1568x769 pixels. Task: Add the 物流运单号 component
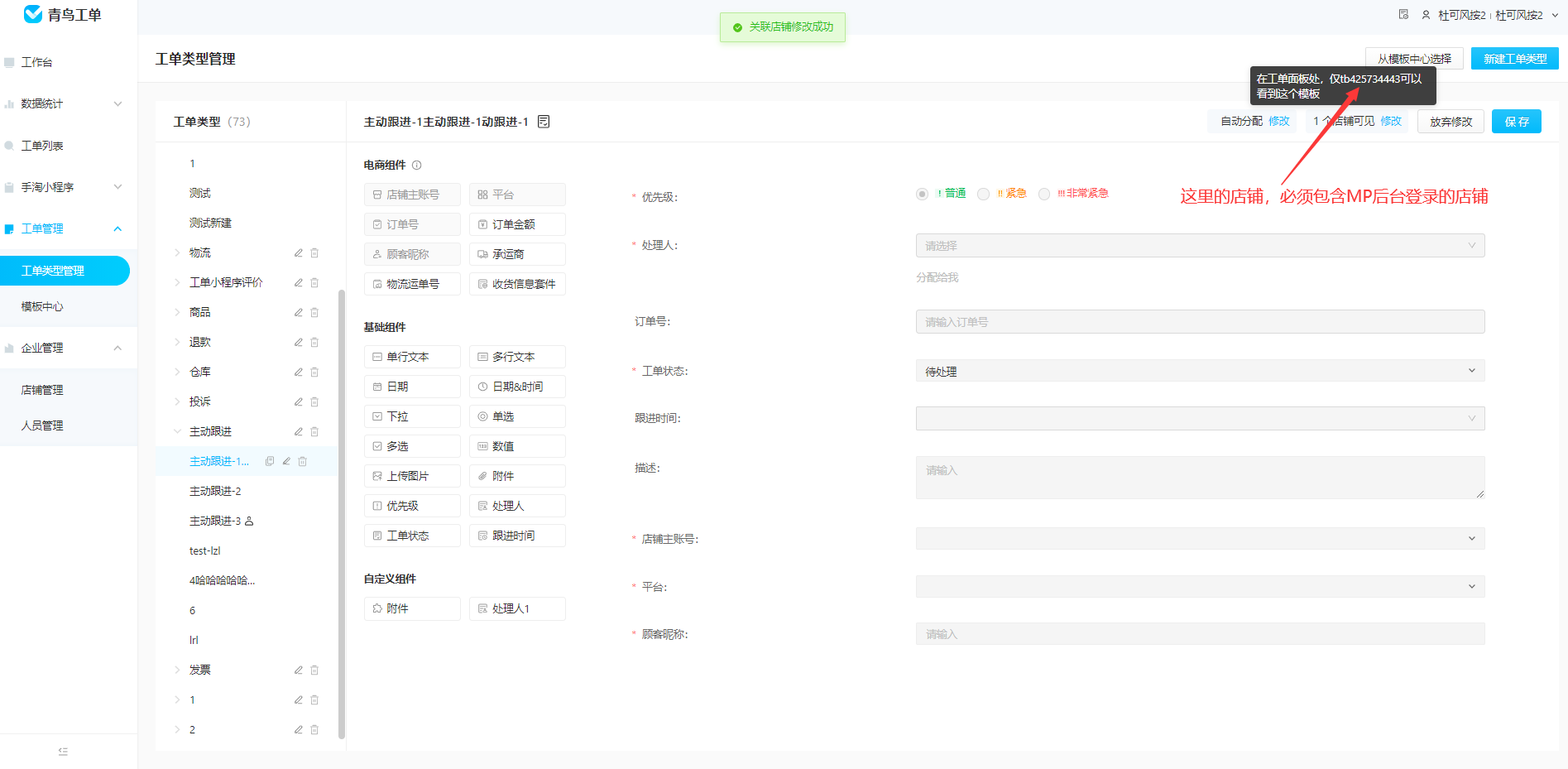(x=412, y=284)
